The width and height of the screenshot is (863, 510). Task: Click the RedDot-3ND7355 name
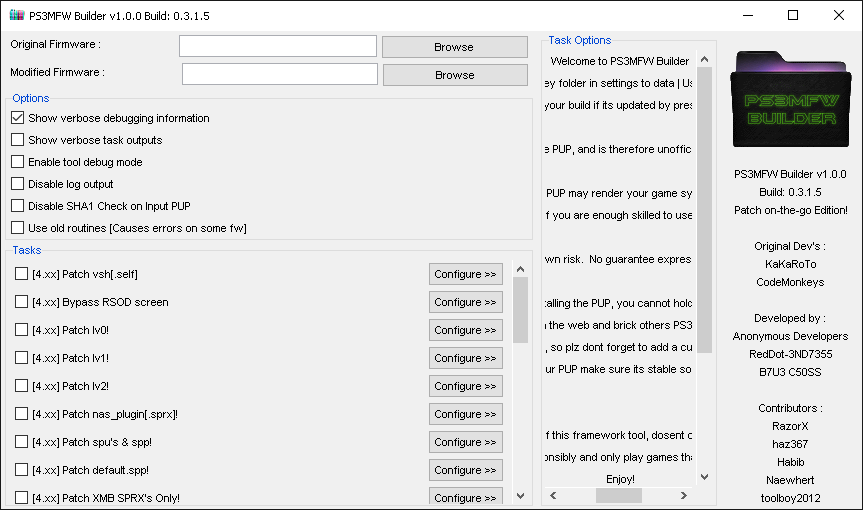(x=790, y=354)
